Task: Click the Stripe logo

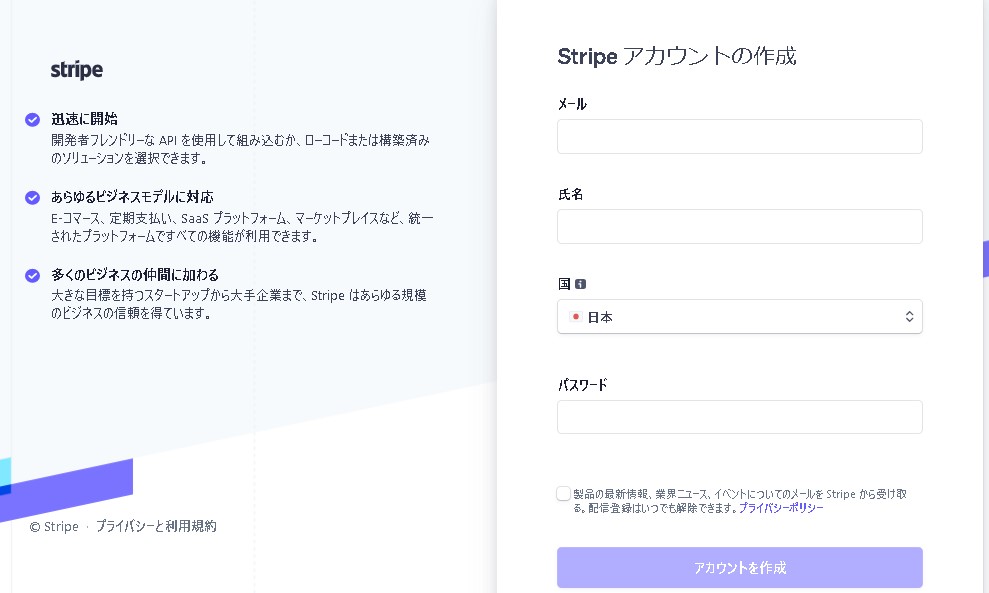Action: [76, 70]
